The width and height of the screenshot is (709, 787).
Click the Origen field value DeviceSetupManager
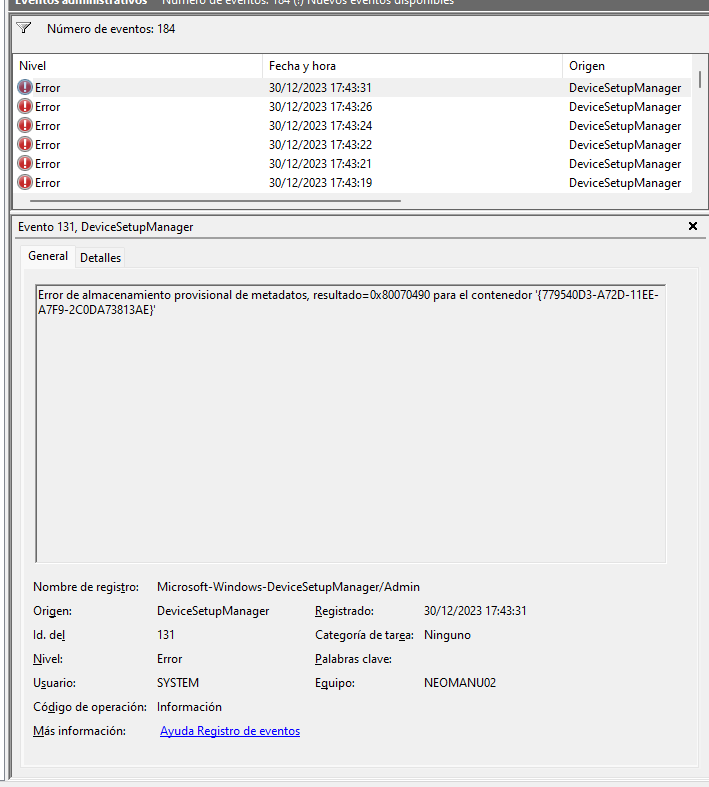click(x=213, y=611)
